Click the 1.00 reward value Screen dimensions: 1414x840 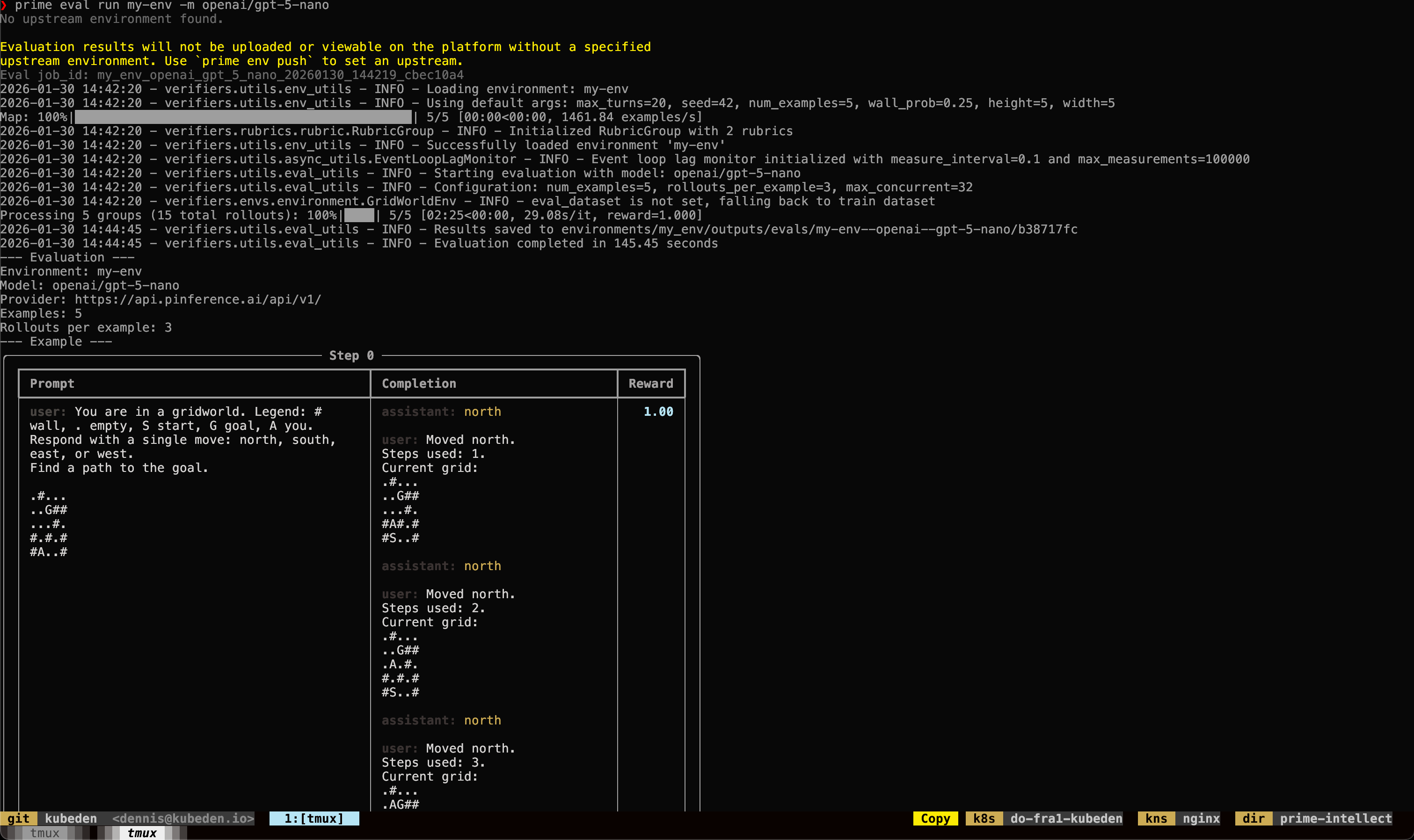point(658,412)
